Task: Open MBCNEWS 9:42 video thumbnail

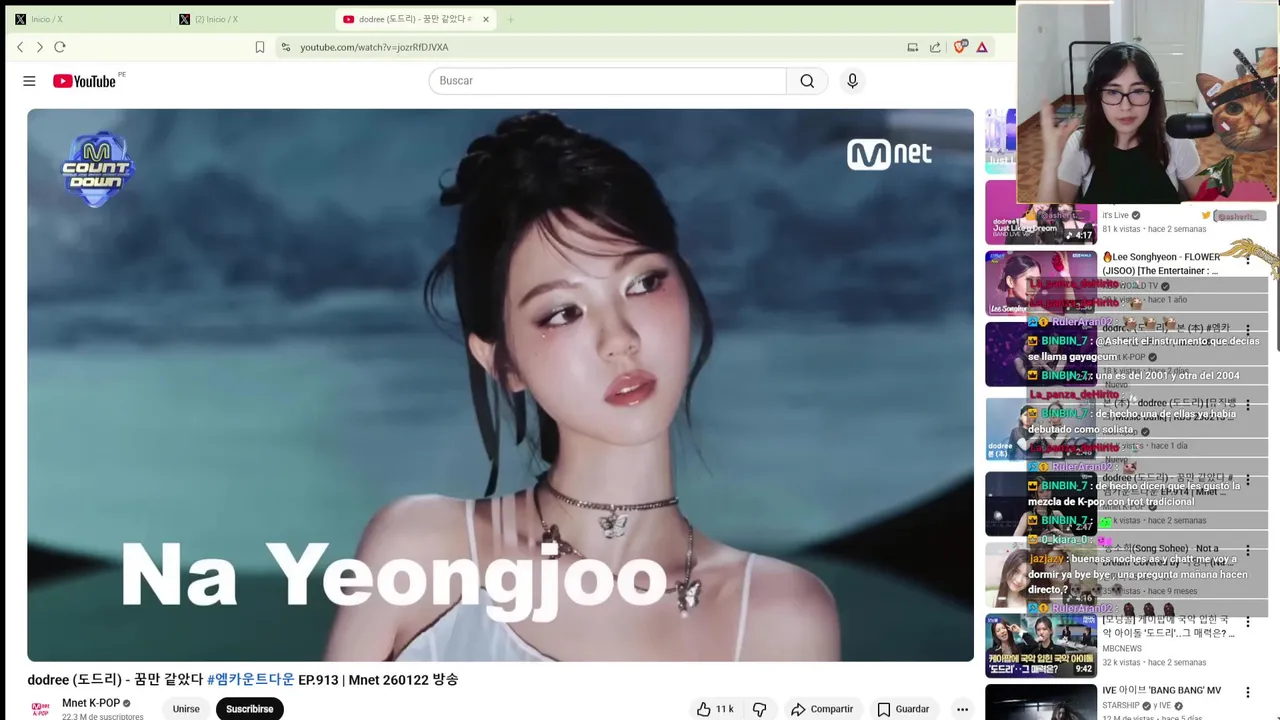Action: [x=1040, y=646]
